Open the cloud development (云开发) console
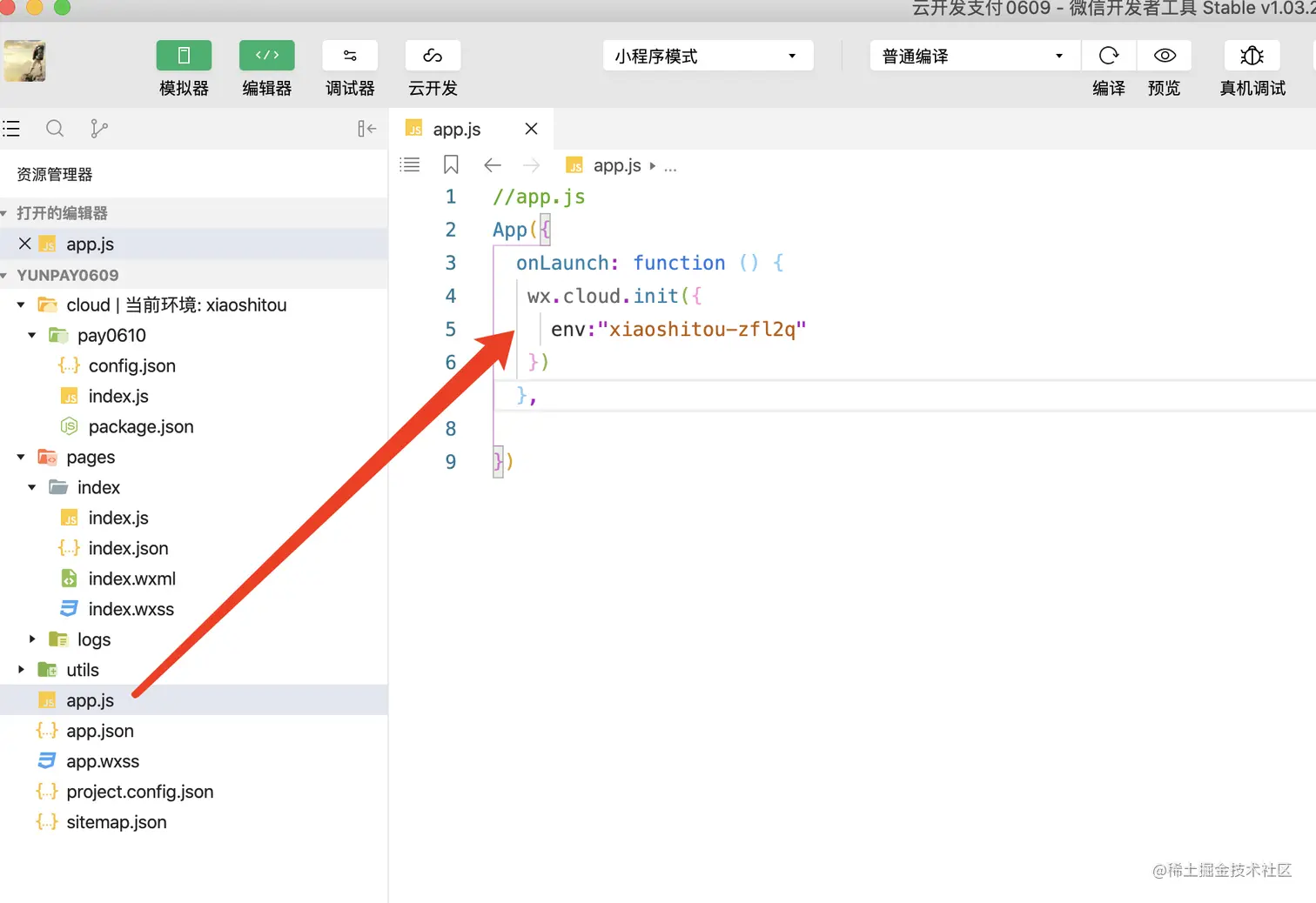Screen dimensions: 1316x903 click(433, 56)
